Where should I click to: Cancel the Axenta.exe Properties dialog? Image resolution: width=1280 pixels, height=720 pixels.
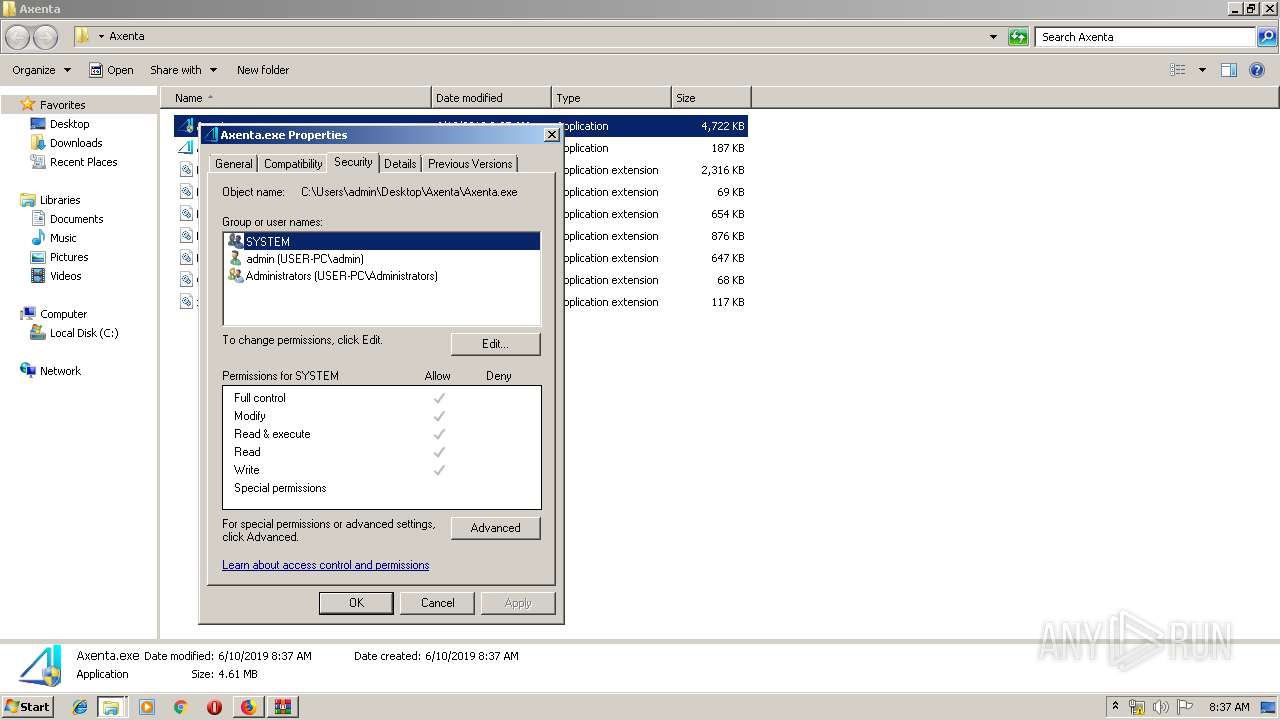437,603
